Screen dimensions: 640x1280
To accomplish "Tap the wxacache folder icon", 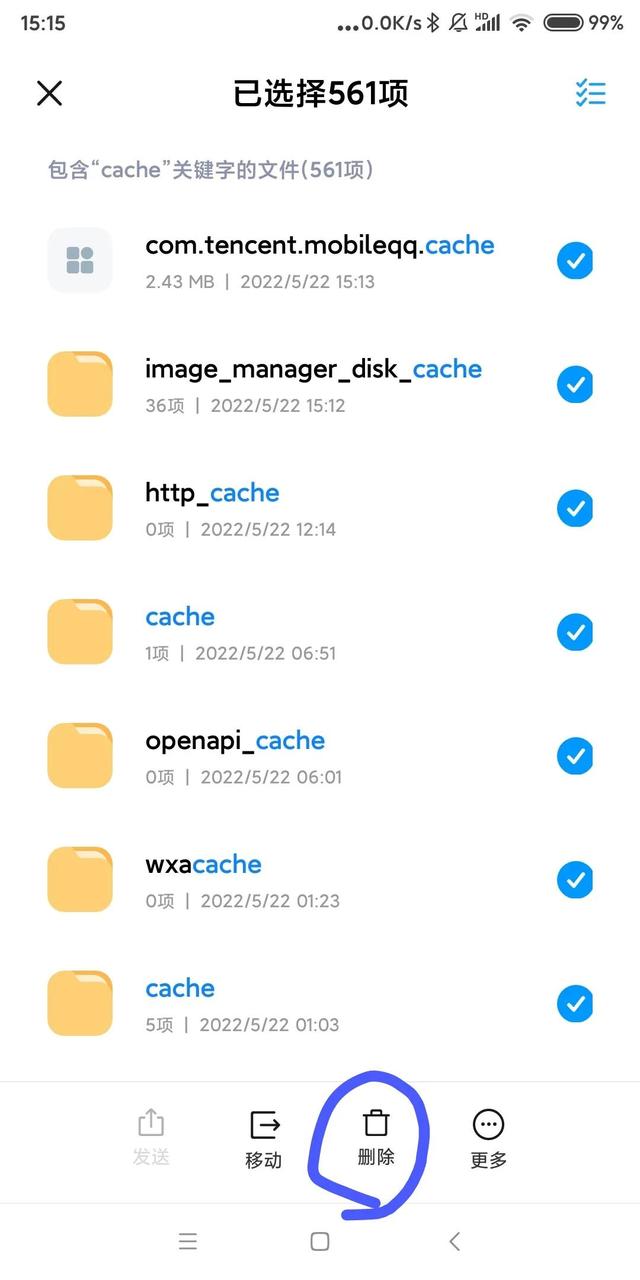I will (80, 880).
